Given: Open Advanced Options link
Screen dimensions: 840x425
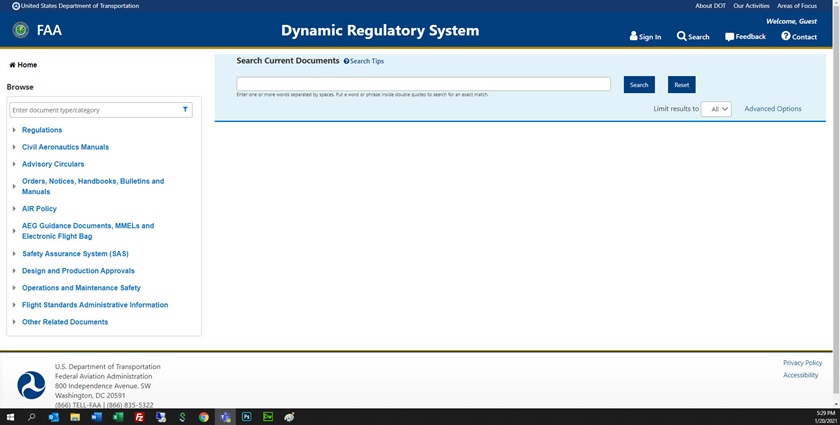Looking at the screenshot, I should (x=773, y=109).
